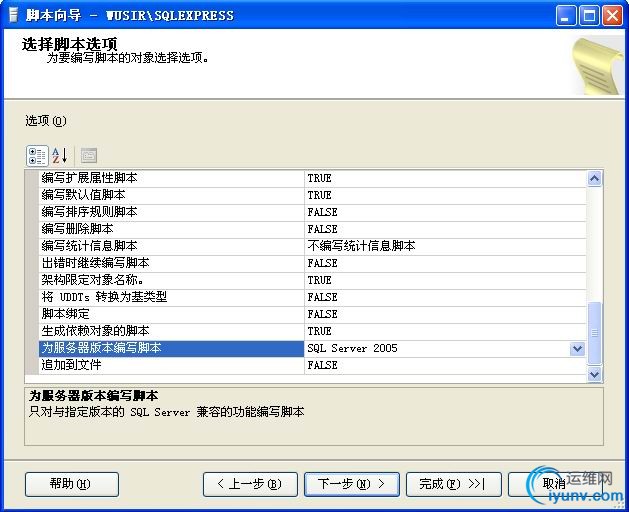Open the property pages icon
The image size is (629, 512).
[89, 156]
